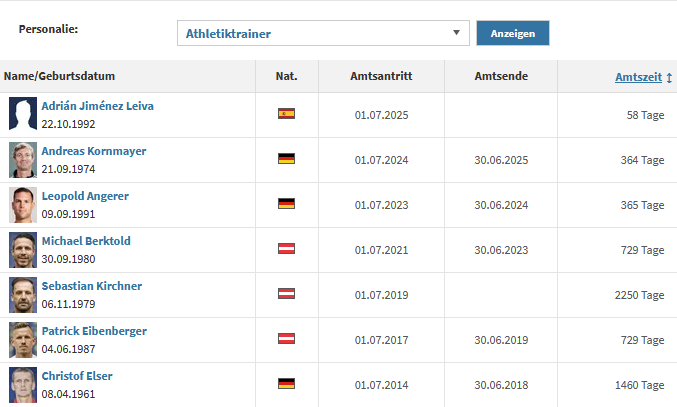Click the German flag in Christof Elser's row

pyautogui.click(x=286, y=384)
